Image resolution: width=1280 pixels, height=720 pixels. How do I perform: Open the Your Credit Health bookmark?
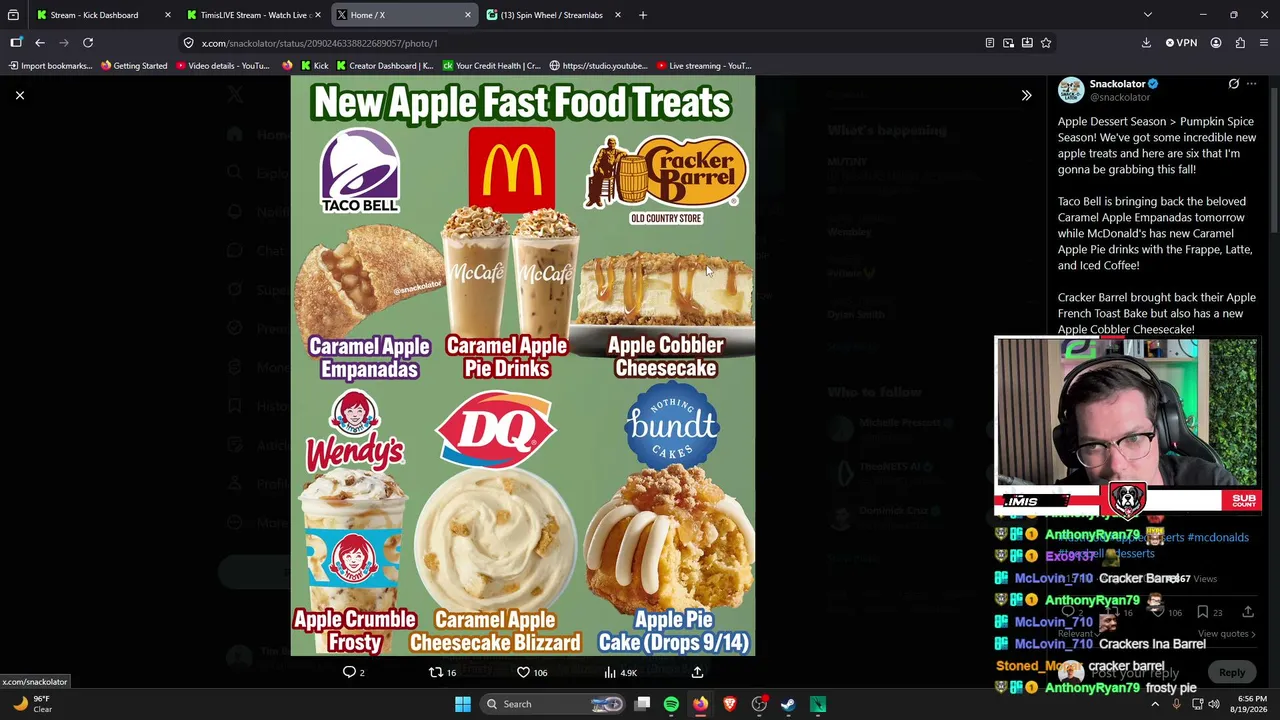491,66
